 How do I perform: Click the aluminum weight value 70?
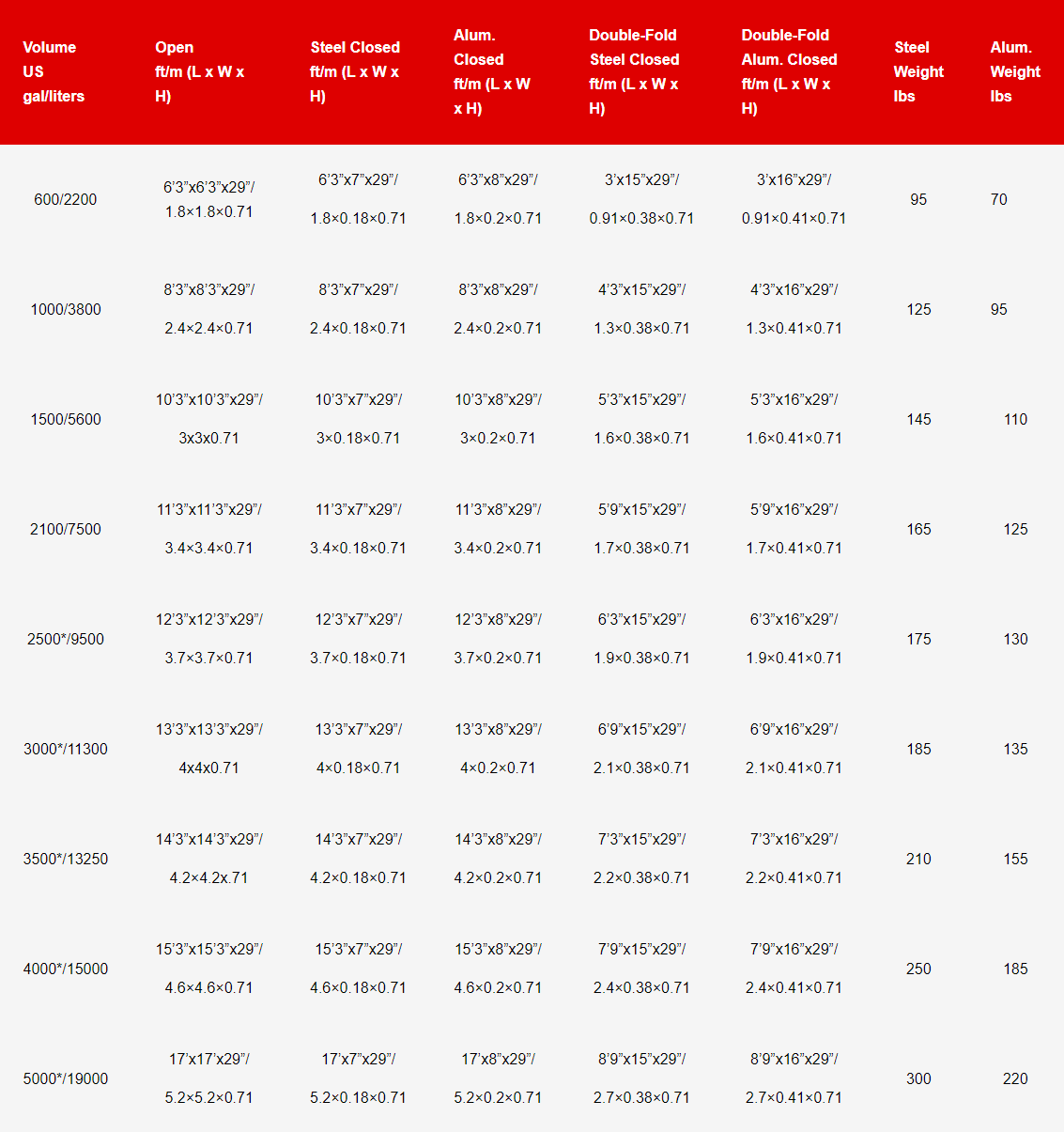coord(998,199)
